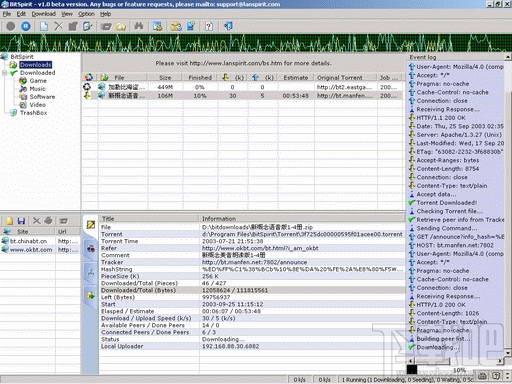512x384 pixels.
Task: Select the BitSpirit root node
Action: coord(22,57)
